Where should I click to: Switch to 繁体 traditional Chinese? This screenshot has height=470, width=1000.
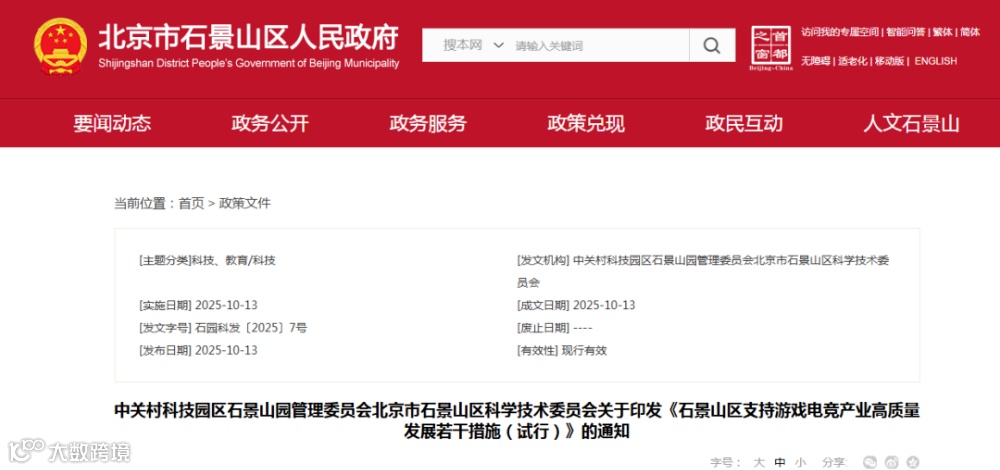pos(942,32)
